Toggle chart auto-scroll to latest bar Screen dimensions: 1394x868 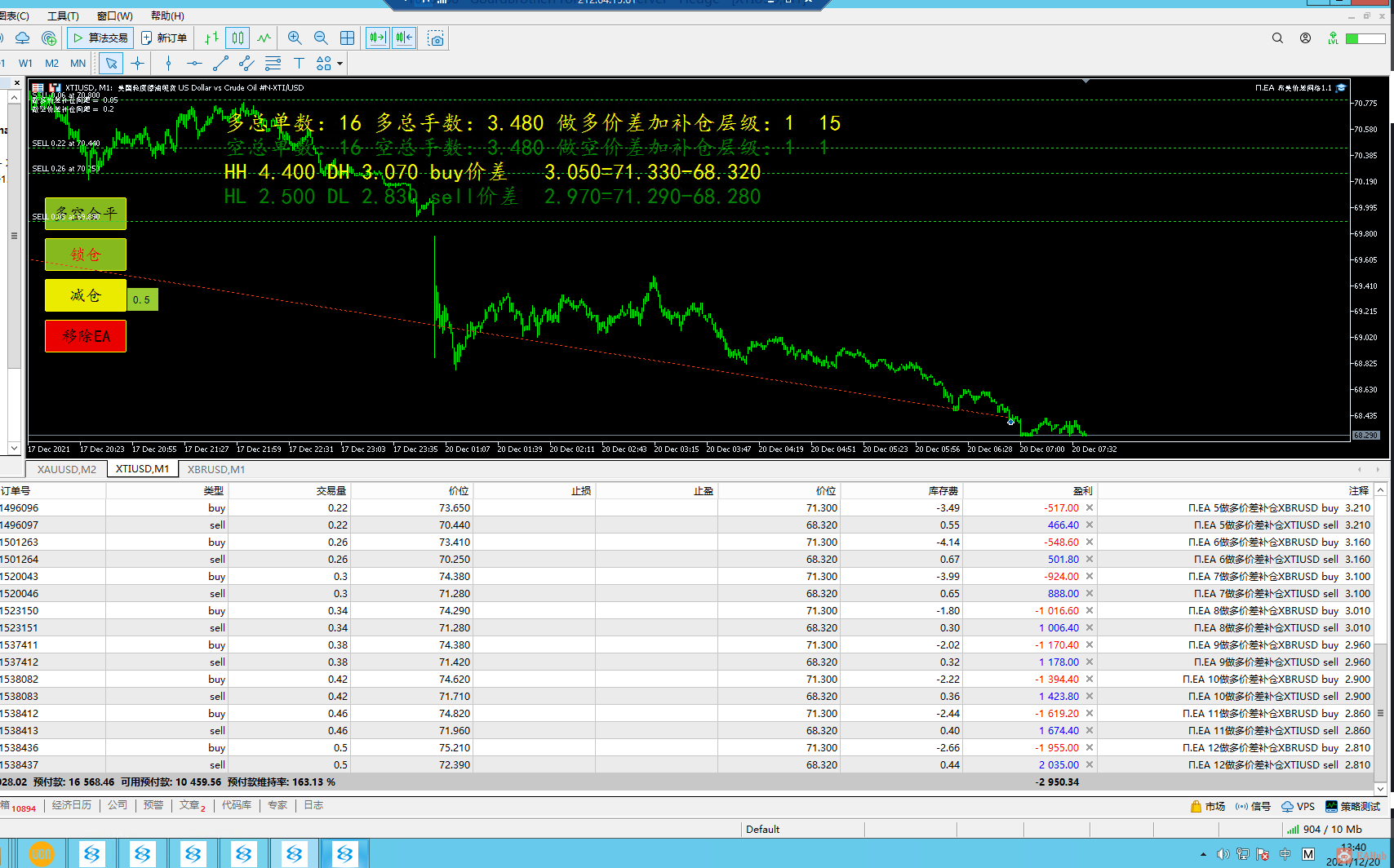[377, 38]
